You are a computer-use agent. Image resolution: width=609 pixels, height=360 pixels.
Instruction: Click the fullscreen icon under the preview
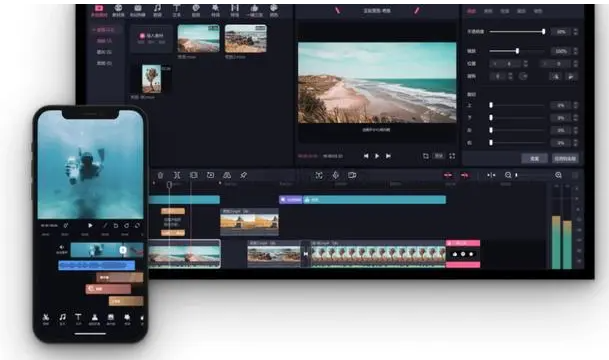(452, 156)
